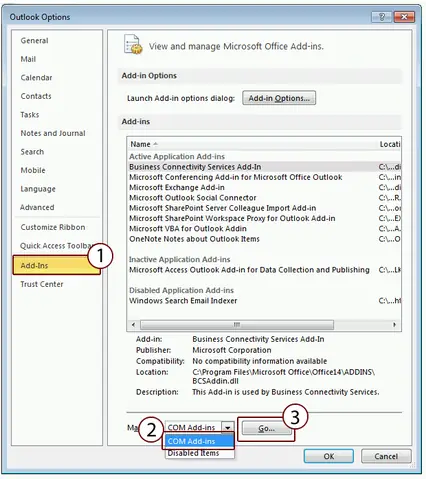Click the Help question mark button

[382, 17]
